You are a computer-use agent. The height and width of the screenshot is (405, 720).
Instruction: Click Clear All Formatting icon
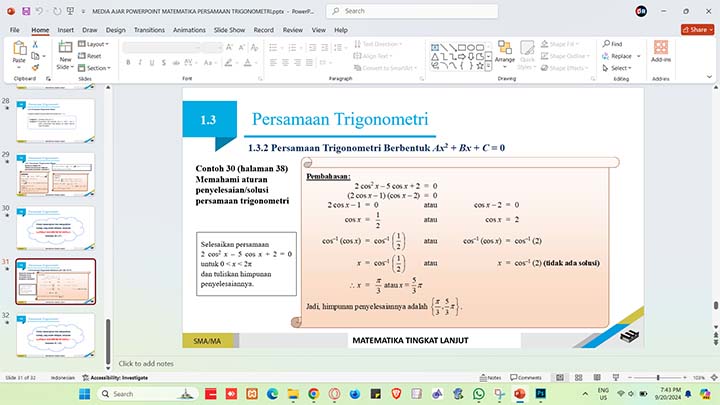point(254,47)
